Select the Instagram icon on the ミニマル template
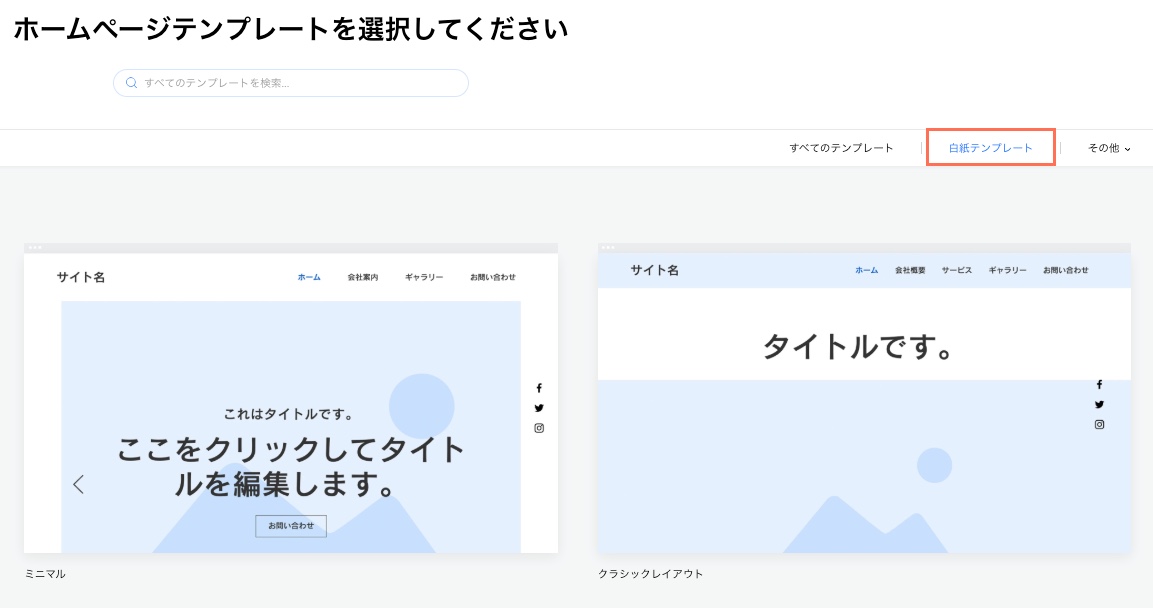This screenshot has height=608, width=1153. point(539,428)
